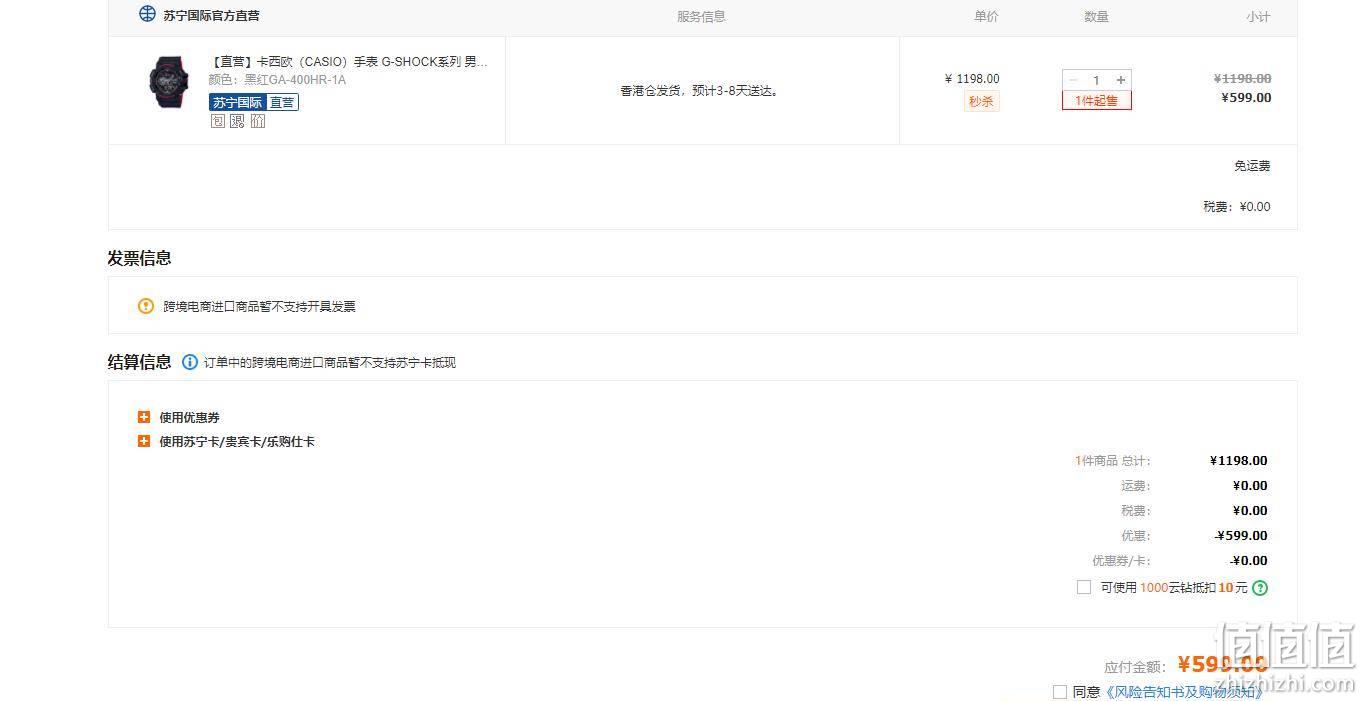The image size is (1364, 701).
Task: Click the -¥599.00 discount value
Action: (1241, 536)
